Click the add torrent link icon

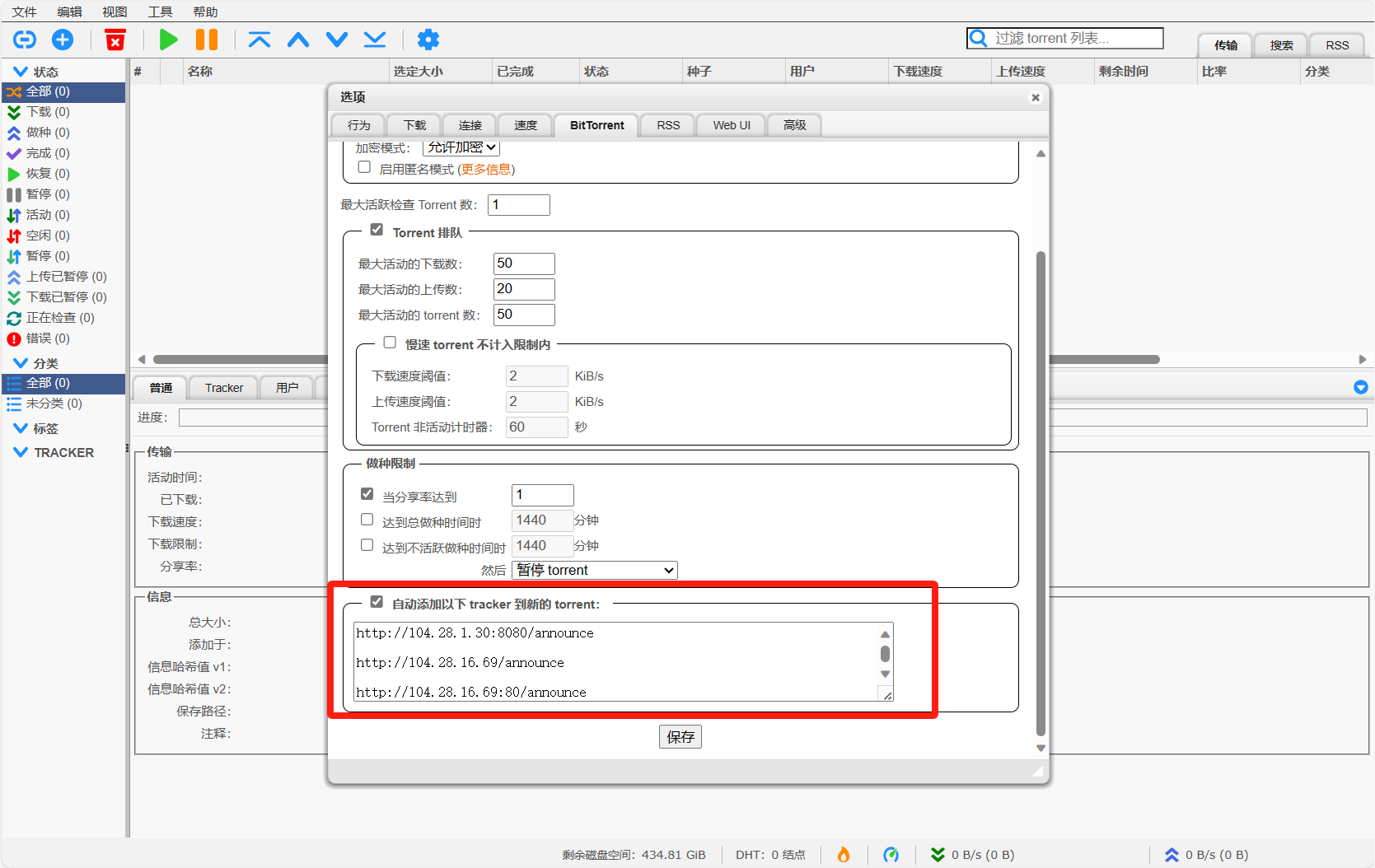point(25,40)
